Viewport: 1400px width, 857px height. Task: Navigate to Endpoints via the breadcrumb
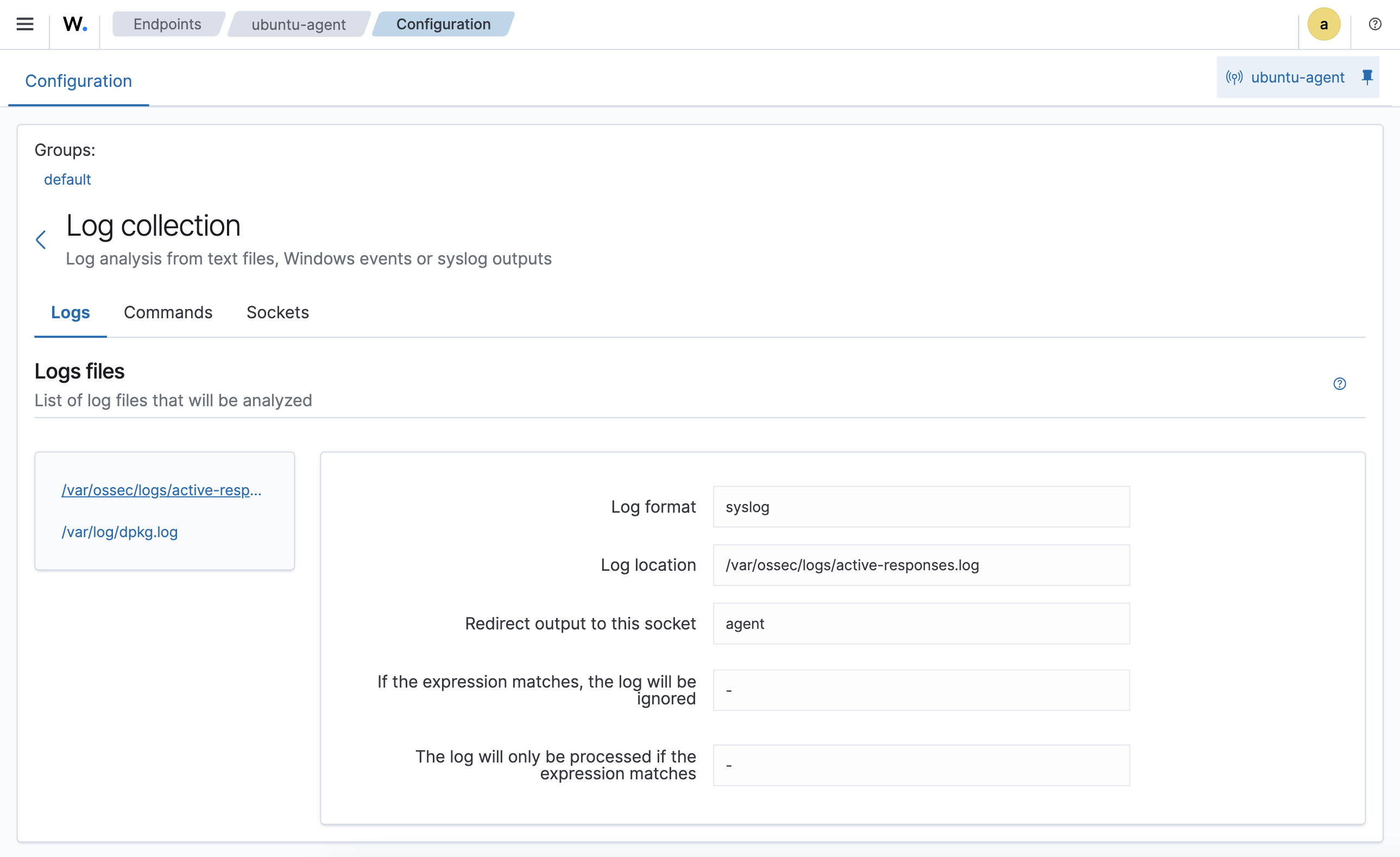click(x=167, y=24)
